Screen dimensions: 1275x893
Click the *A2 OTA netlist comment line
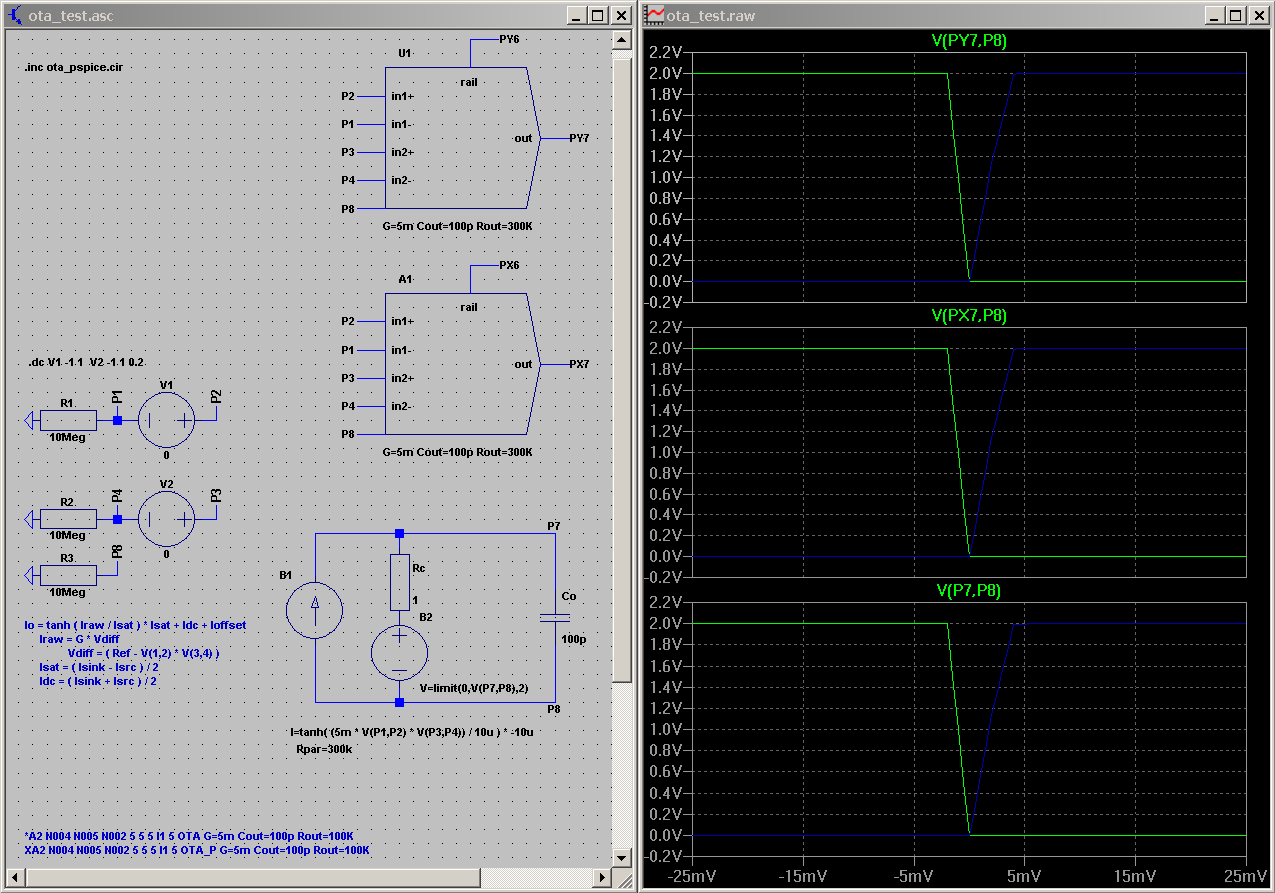click(x=189, y=836)
